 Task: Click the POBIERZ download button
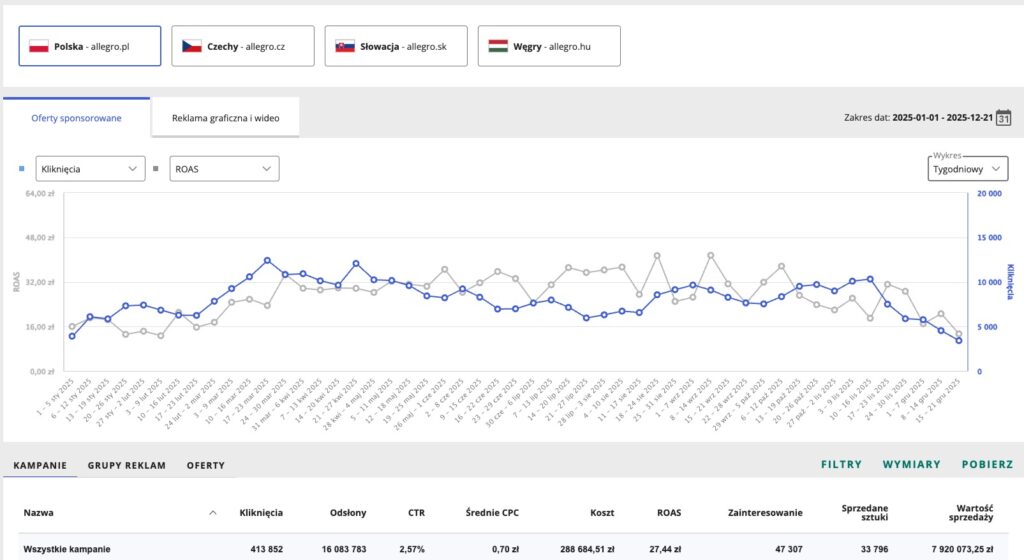[x=986, y=465]
